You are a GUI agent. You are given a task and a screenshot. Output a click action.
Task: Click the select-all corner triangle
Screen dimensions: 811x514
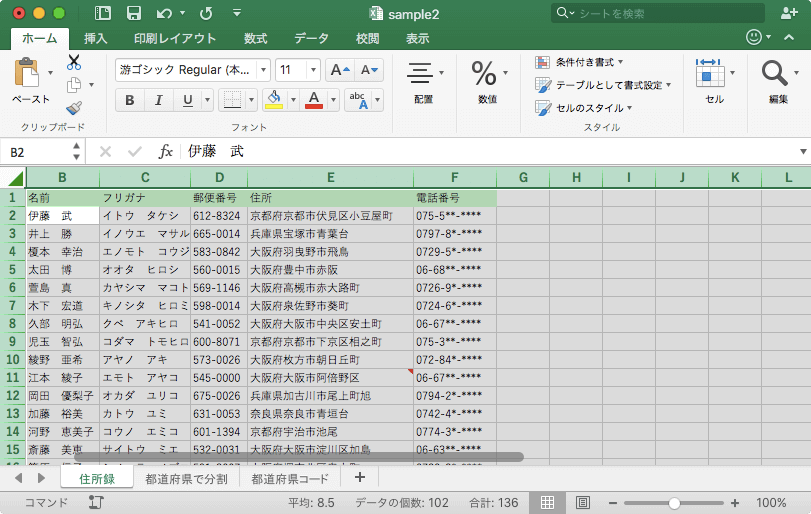coord(16,178)
